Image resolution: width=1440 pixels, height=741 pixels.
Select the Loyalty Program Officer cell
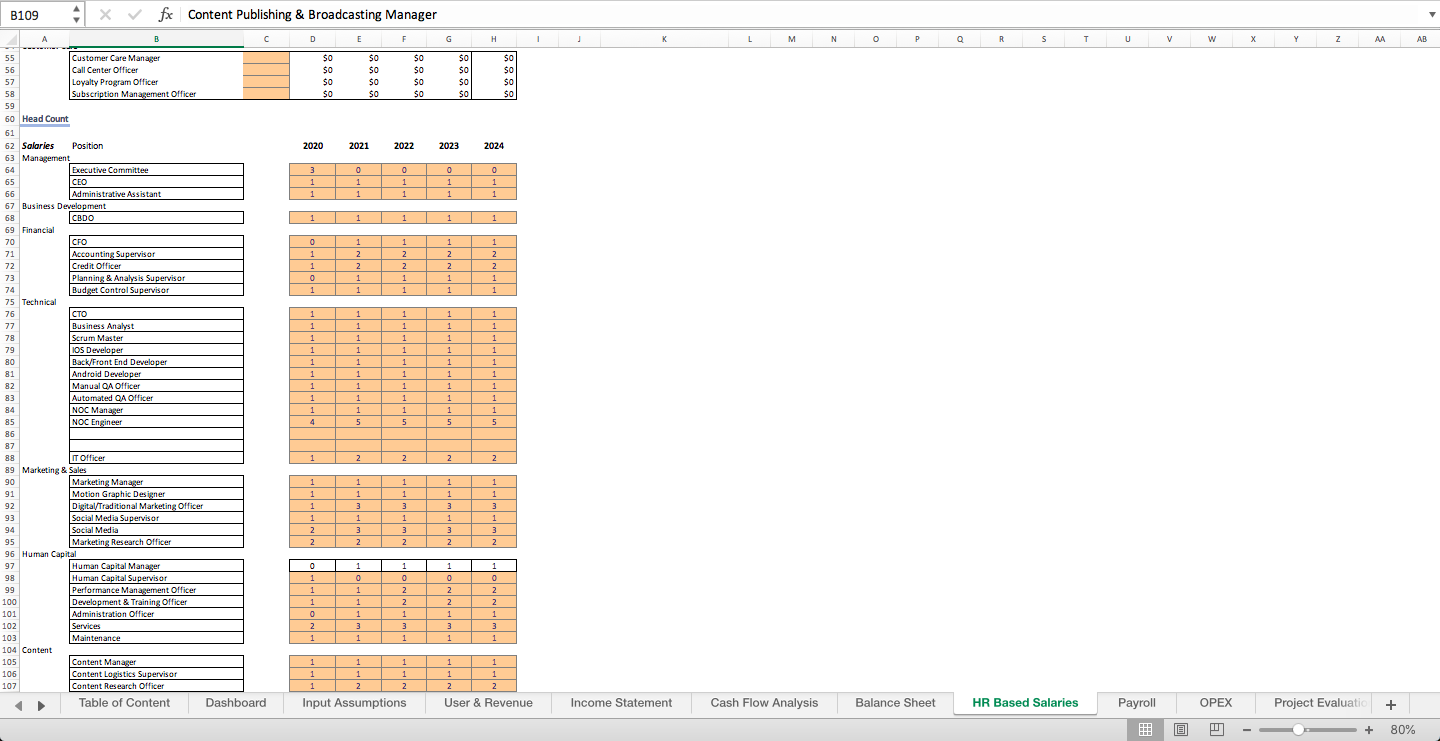pyautogui.click(x=156, y=82)
